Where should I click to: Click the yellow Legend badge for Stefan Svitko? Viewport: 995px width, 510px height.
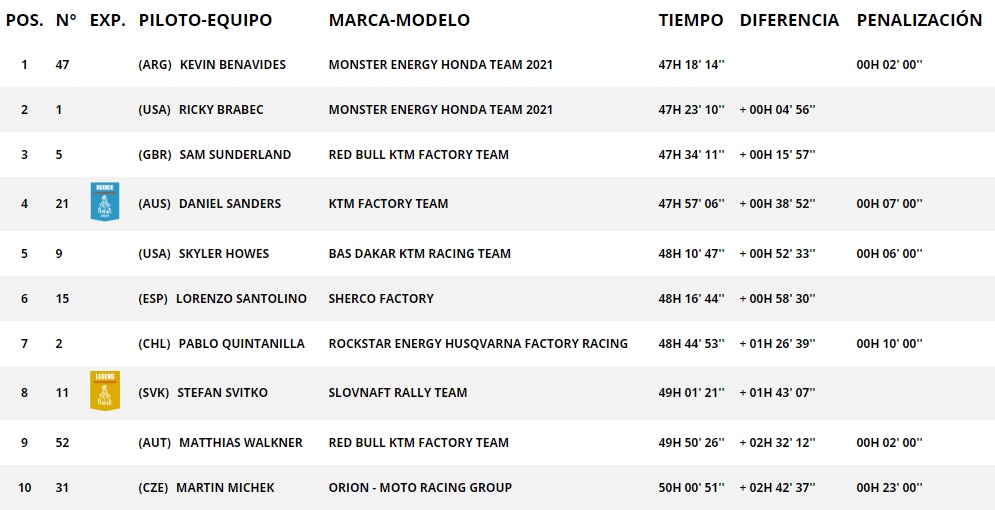[105, 391]
